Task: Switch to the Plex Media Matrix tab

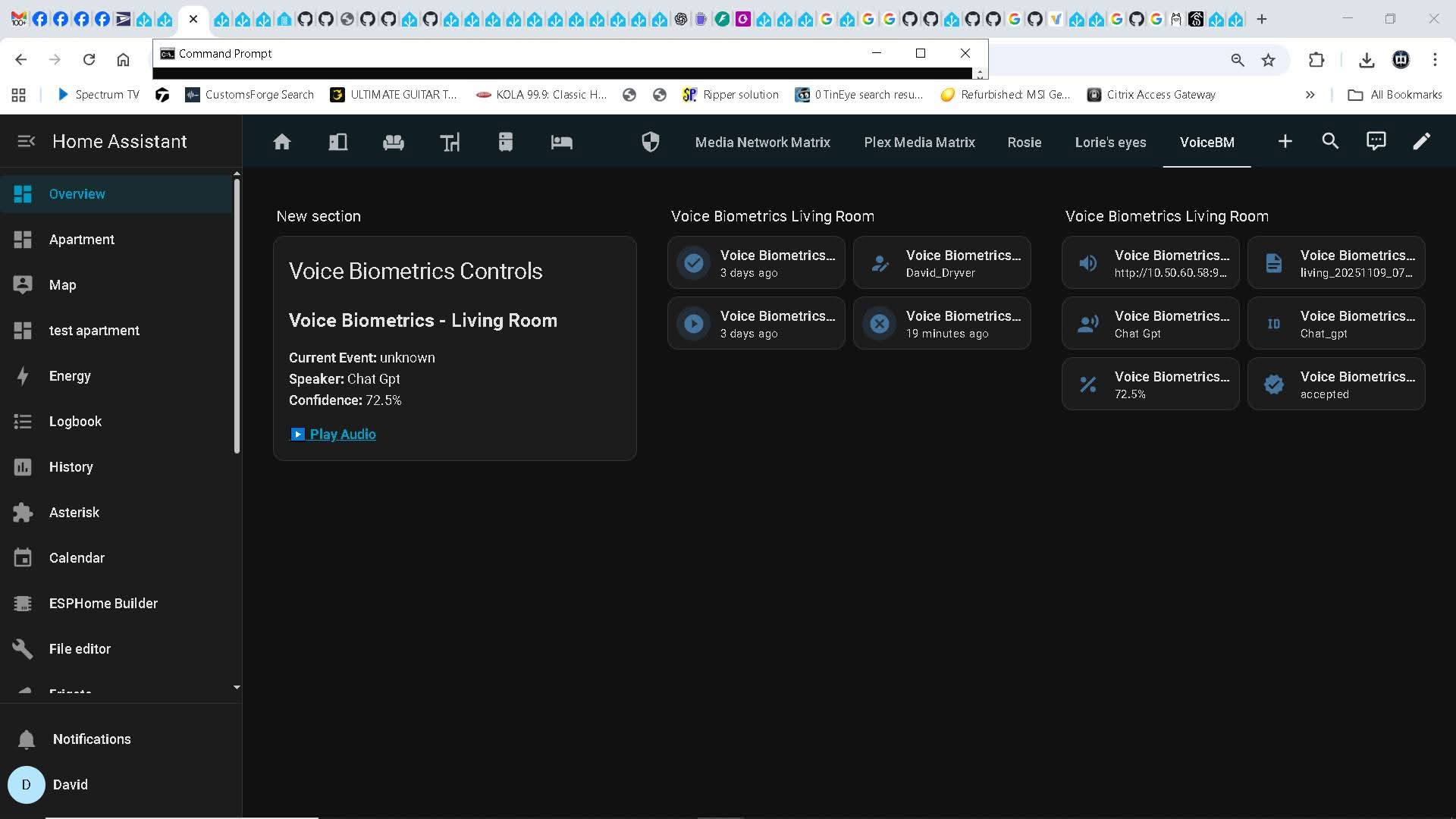Action: click(x=919, y=142)
